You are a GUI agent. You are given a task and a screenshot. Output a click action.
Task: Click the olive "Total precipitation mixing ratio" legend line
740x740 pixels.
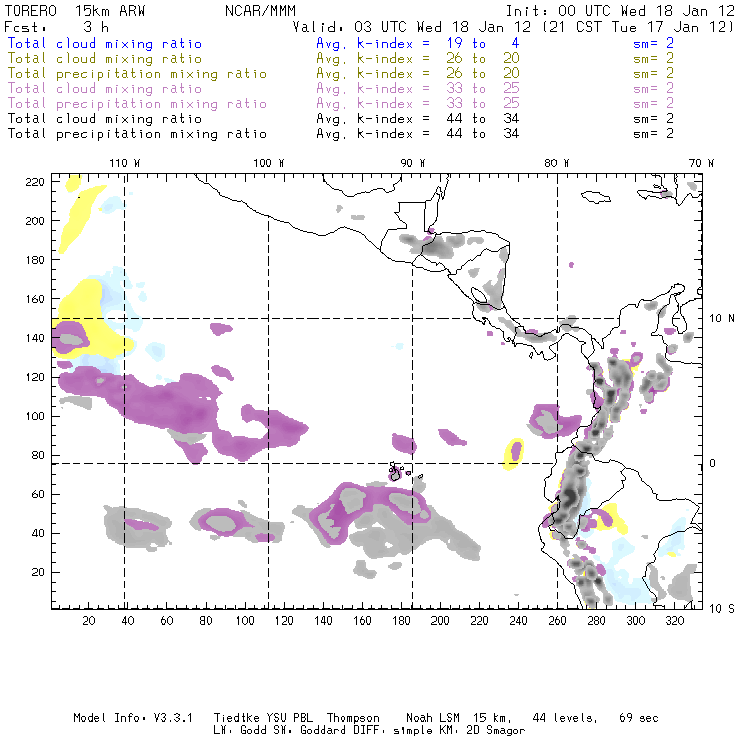point(137,74)
